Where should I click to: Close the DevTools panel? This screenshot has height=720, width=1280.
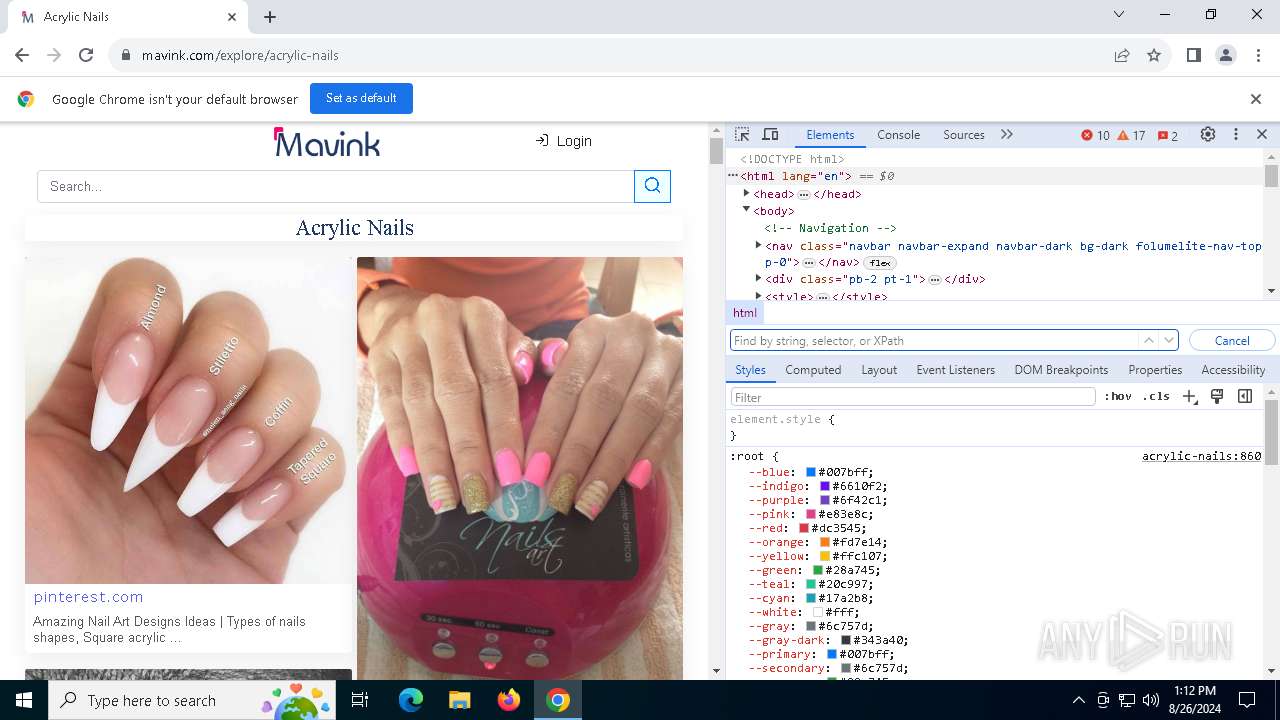(x=1262, y=135)
